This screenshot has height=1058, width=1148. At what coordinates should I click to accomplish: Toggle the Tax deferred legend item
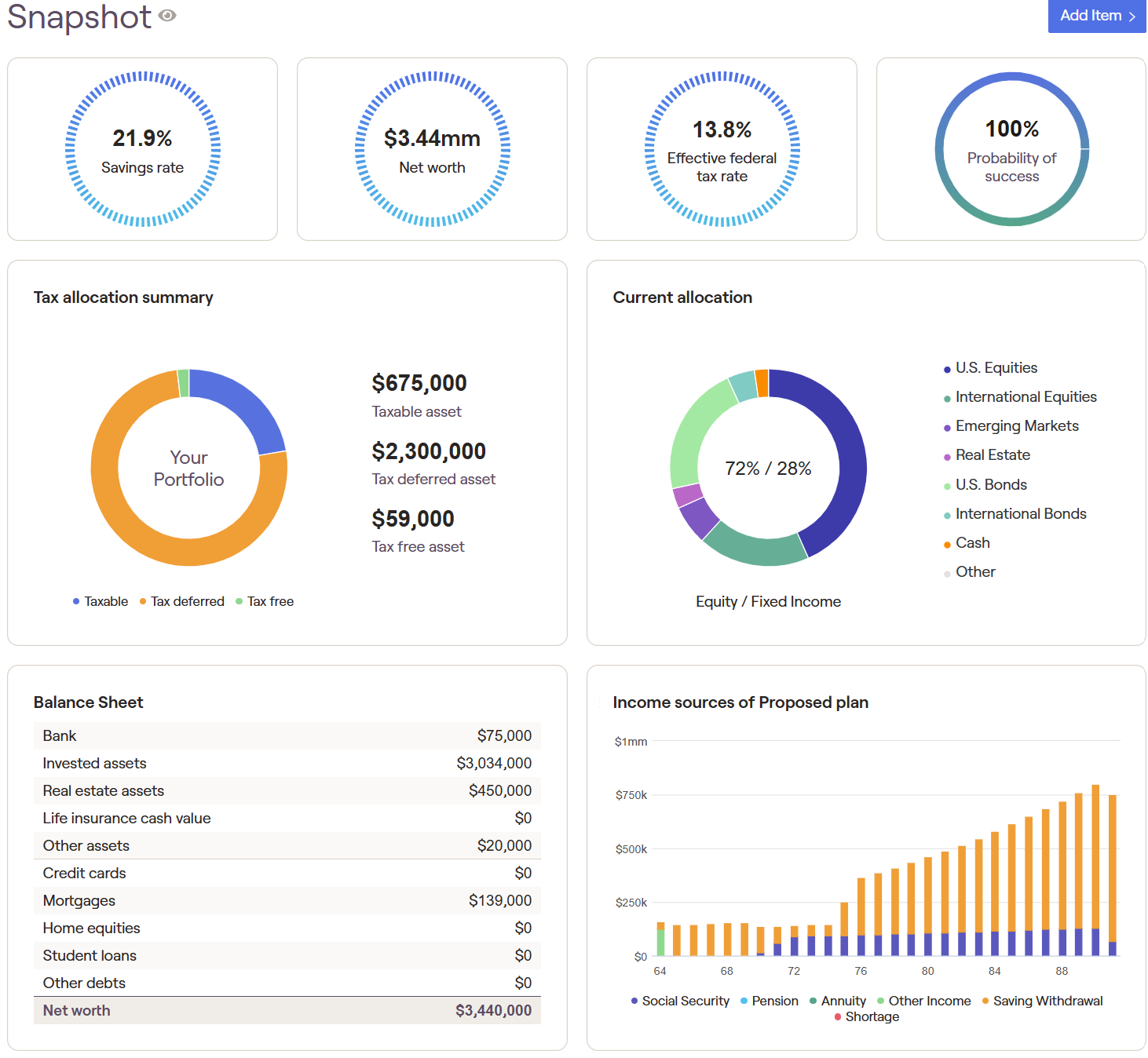click(x=182, y=601)
